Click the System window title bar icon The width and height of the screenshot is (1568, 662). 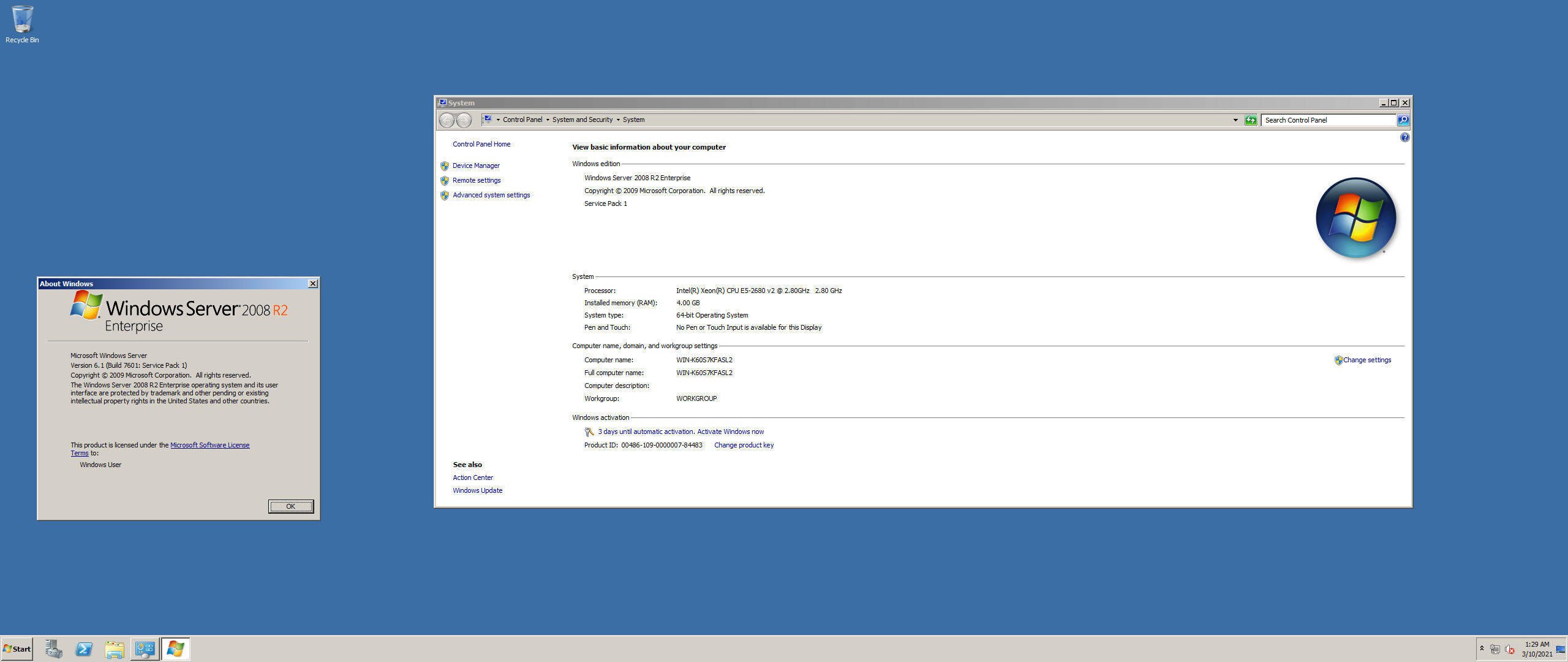[x=442, y=103]
